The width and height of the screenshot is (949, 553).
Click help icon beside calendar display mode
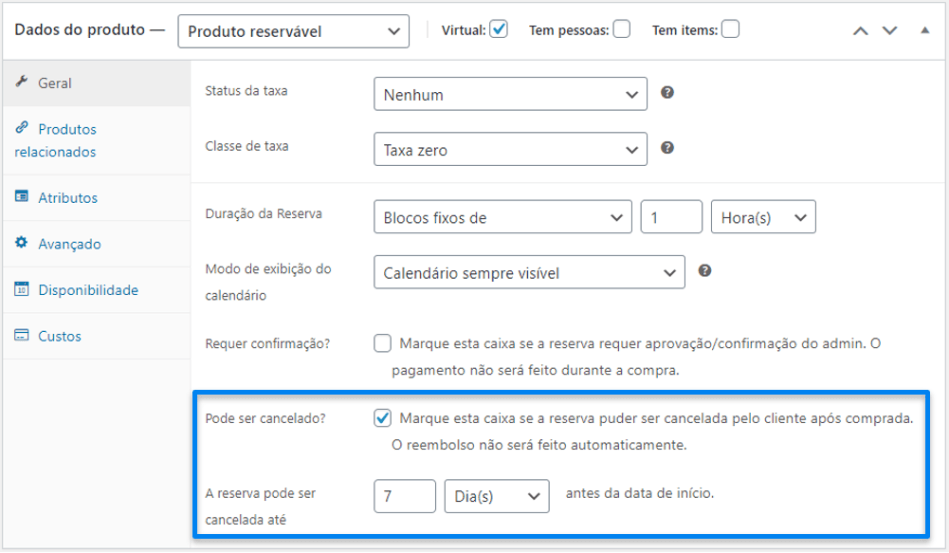tap(705, 270)
